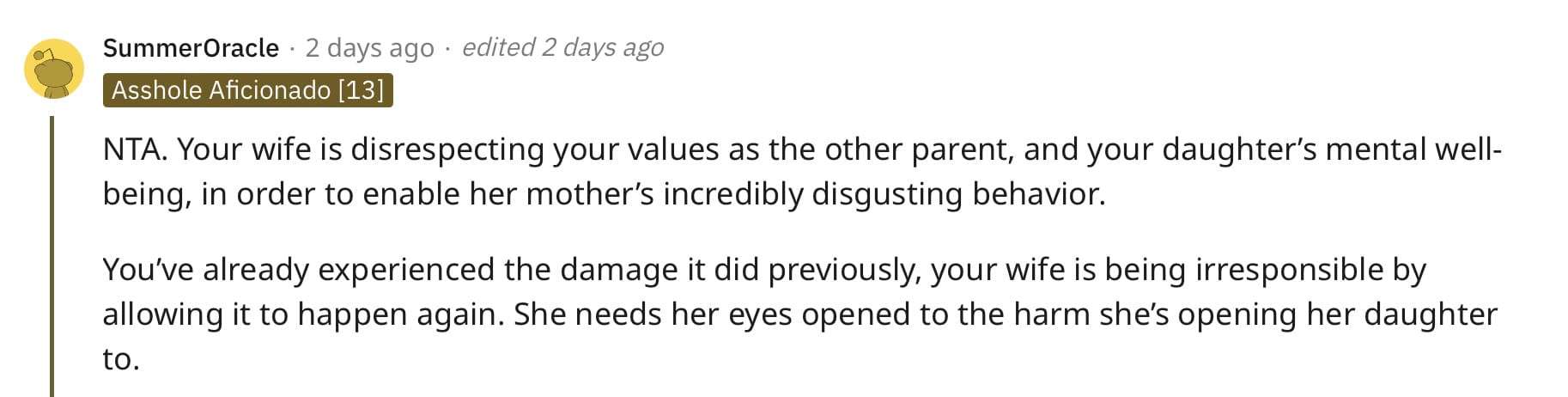This screenshot has height=397, width=1568.
Task: Collapse the comment using the thread line
Action: pos(52,256)
